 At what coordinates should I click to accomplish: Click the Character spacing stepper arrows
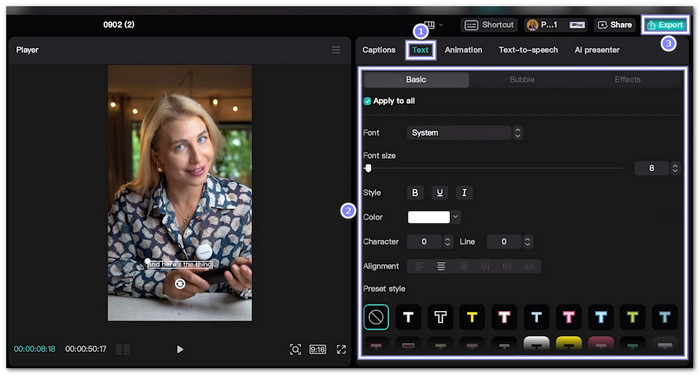click(448, 242)
